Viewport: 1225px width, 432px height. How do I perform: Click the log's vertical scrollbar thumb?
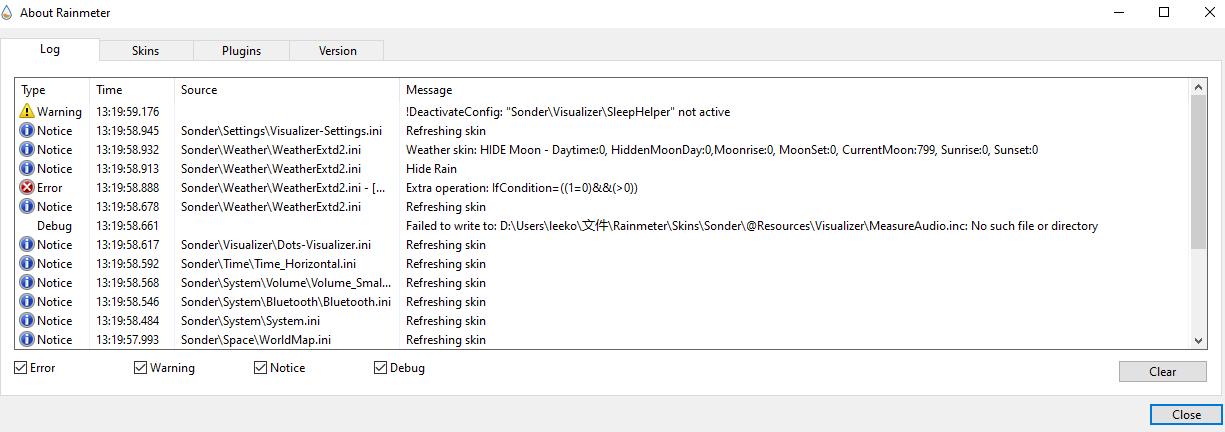[1199, 172]
